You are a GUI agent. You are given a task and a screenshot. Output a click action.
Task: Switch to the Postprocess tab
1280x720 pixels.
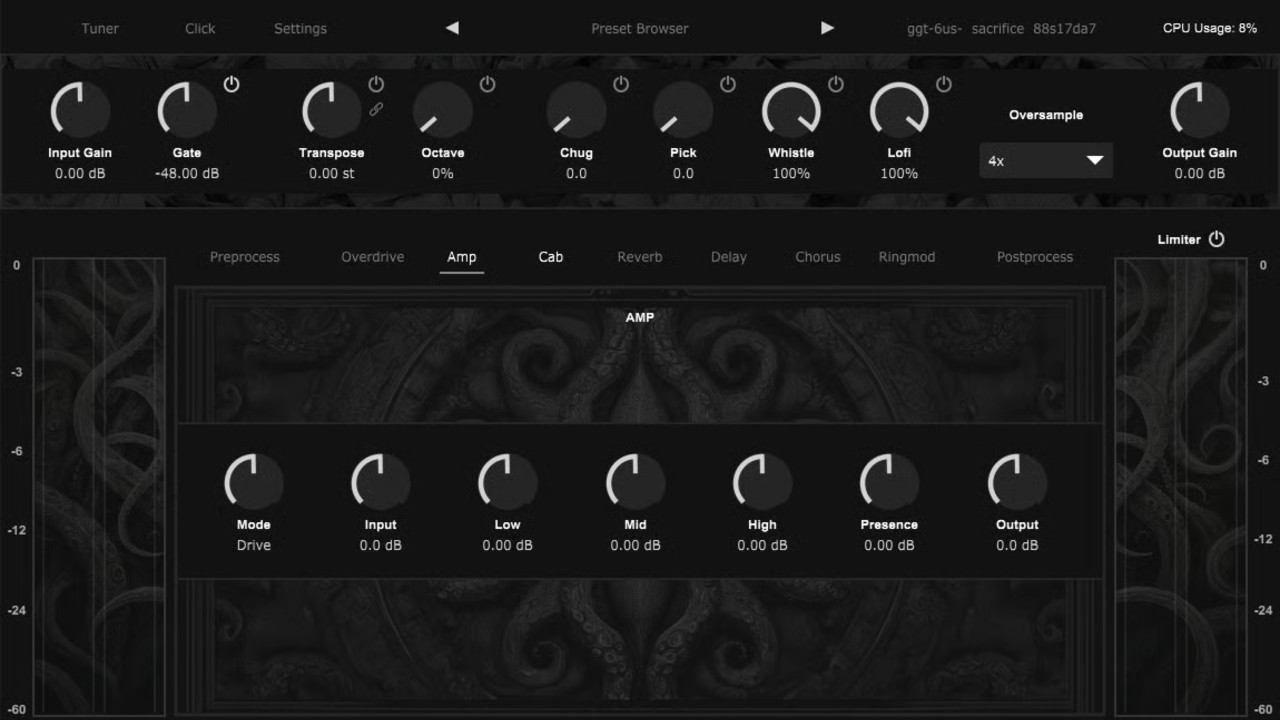[1034, 257]
